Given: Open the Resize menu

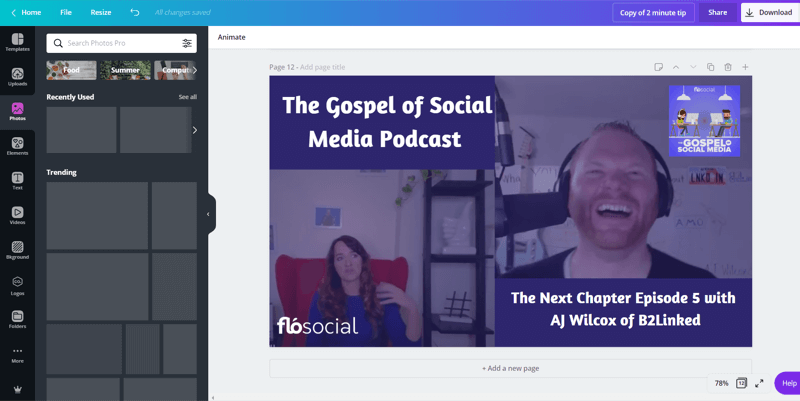Looking at the screenshot, I should [x=101, y=12].
